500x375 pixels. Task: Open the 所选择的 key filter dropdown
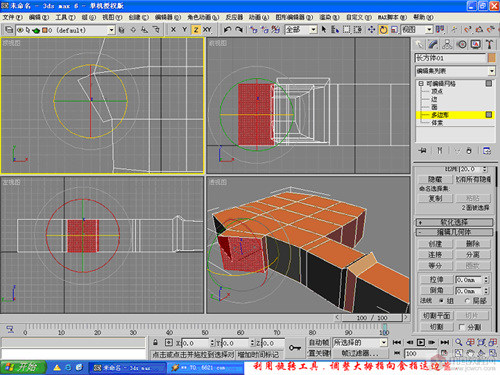pos(383,342)
